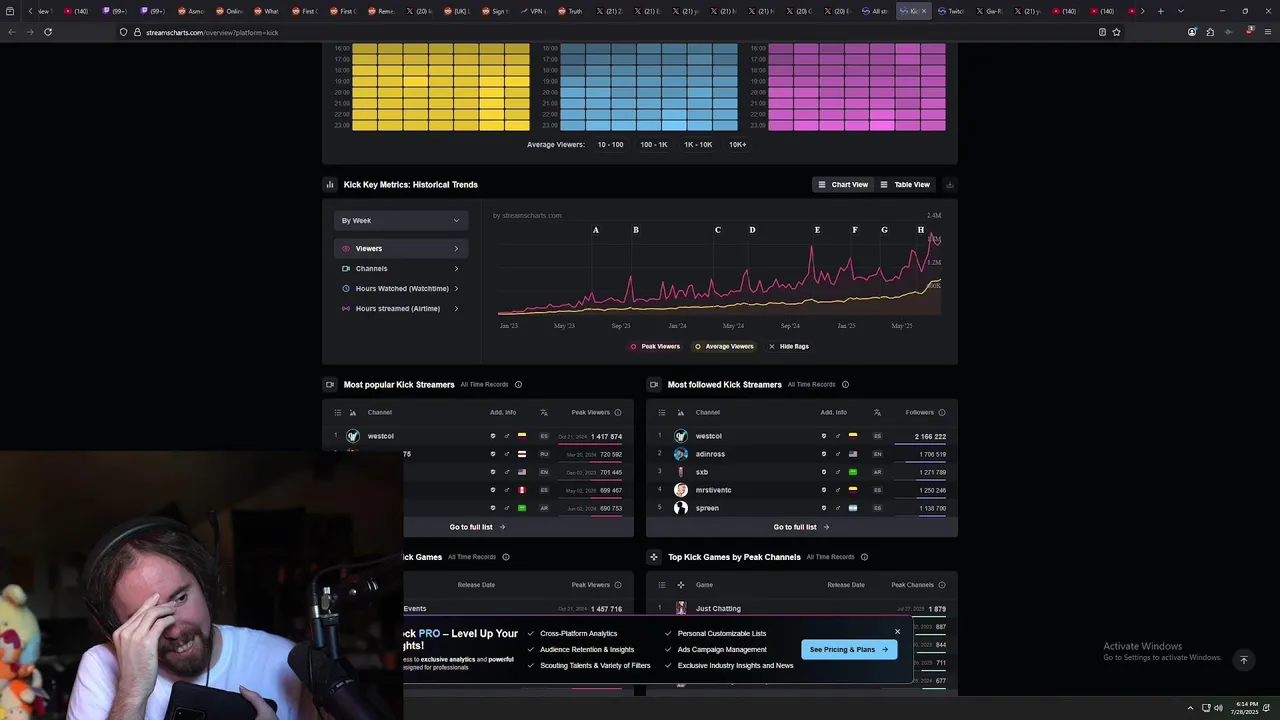Show hidden icons in system tray
This screenshot has width=1280, height=720.
point(1190,708)
